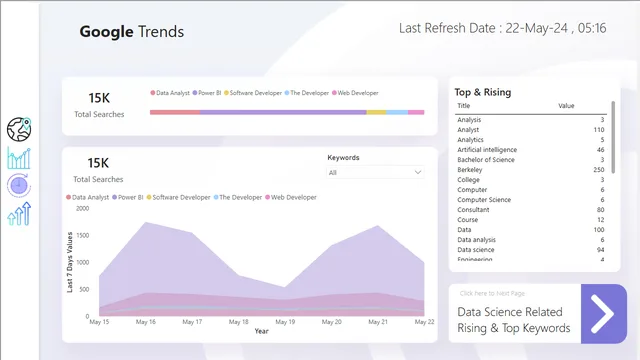Image resolution: width=640 pixels, height=360 pixels.
Task: Select the Bachelor of Science row
Action: click(531, 160)
